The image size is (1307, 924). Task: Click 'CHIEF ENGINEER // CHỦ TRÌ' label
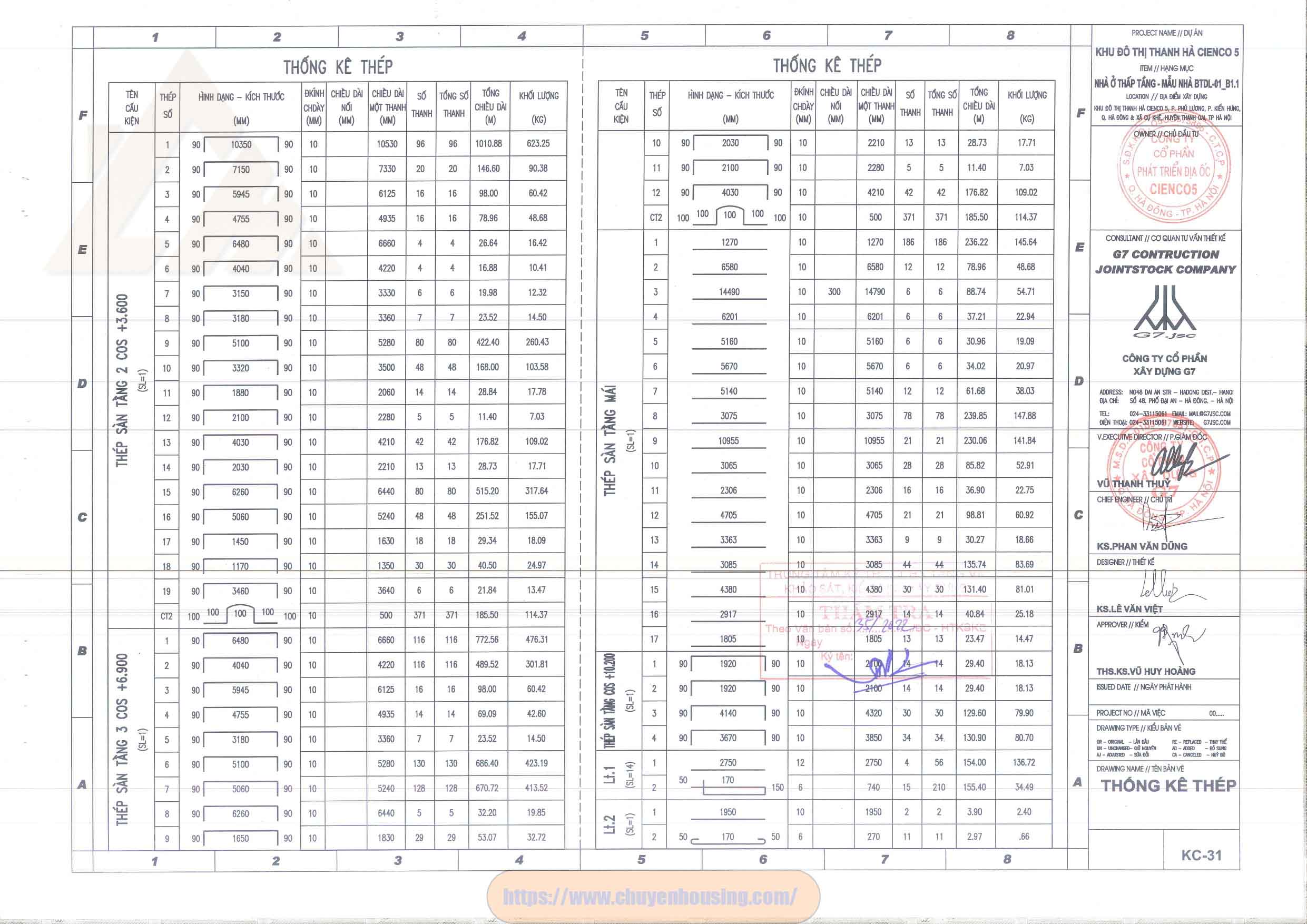click(1134, 499)
